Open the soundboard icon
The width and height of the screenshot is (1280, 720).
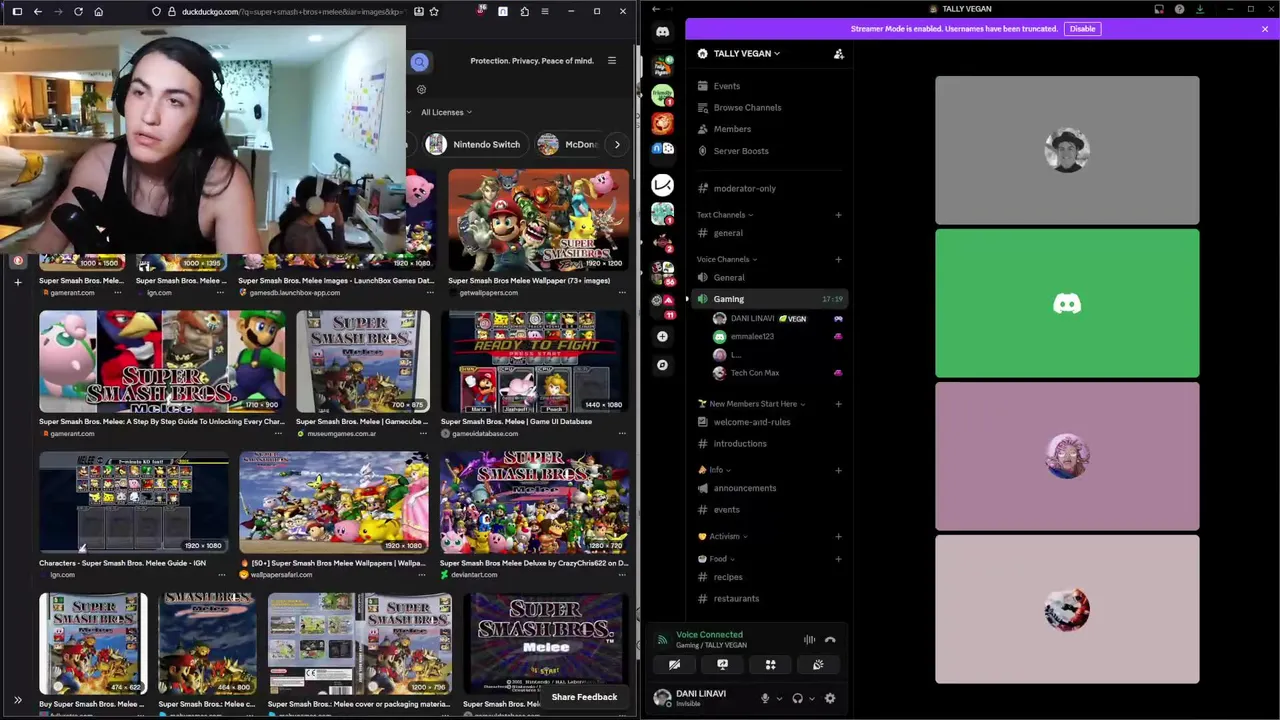[818, 664]
